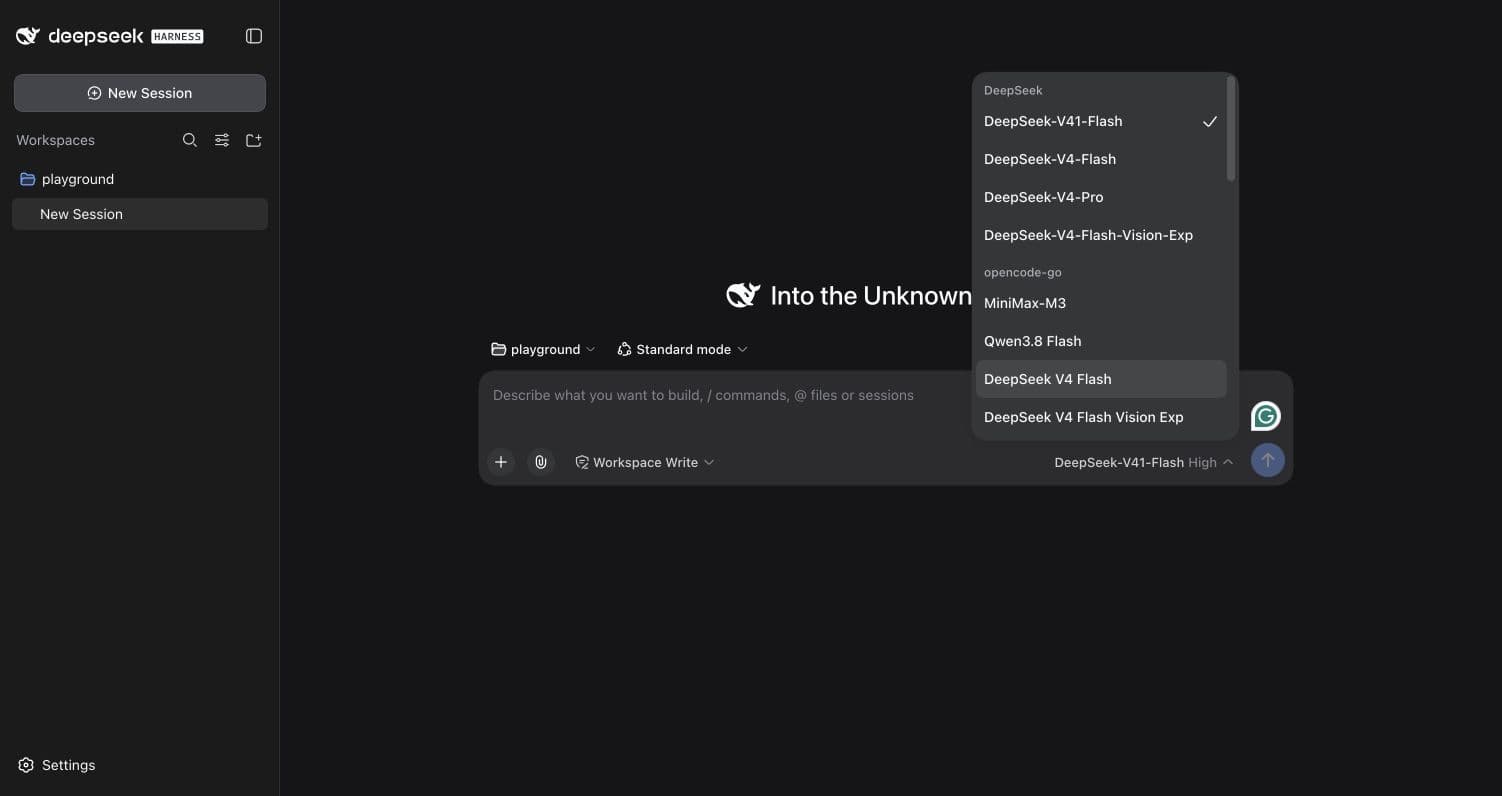
Task: Open the Grammarly icon in the prompt box
Action: point(1266,416)
